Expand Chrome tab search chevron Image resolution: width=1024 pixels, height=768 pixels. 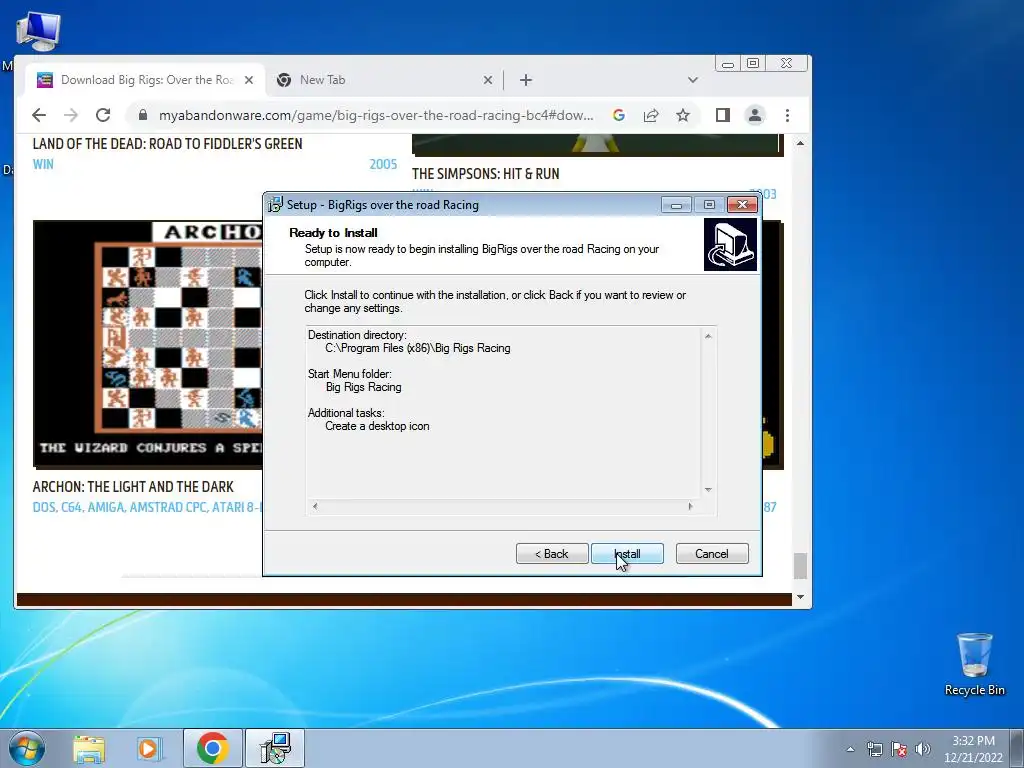tap(693, 80)
